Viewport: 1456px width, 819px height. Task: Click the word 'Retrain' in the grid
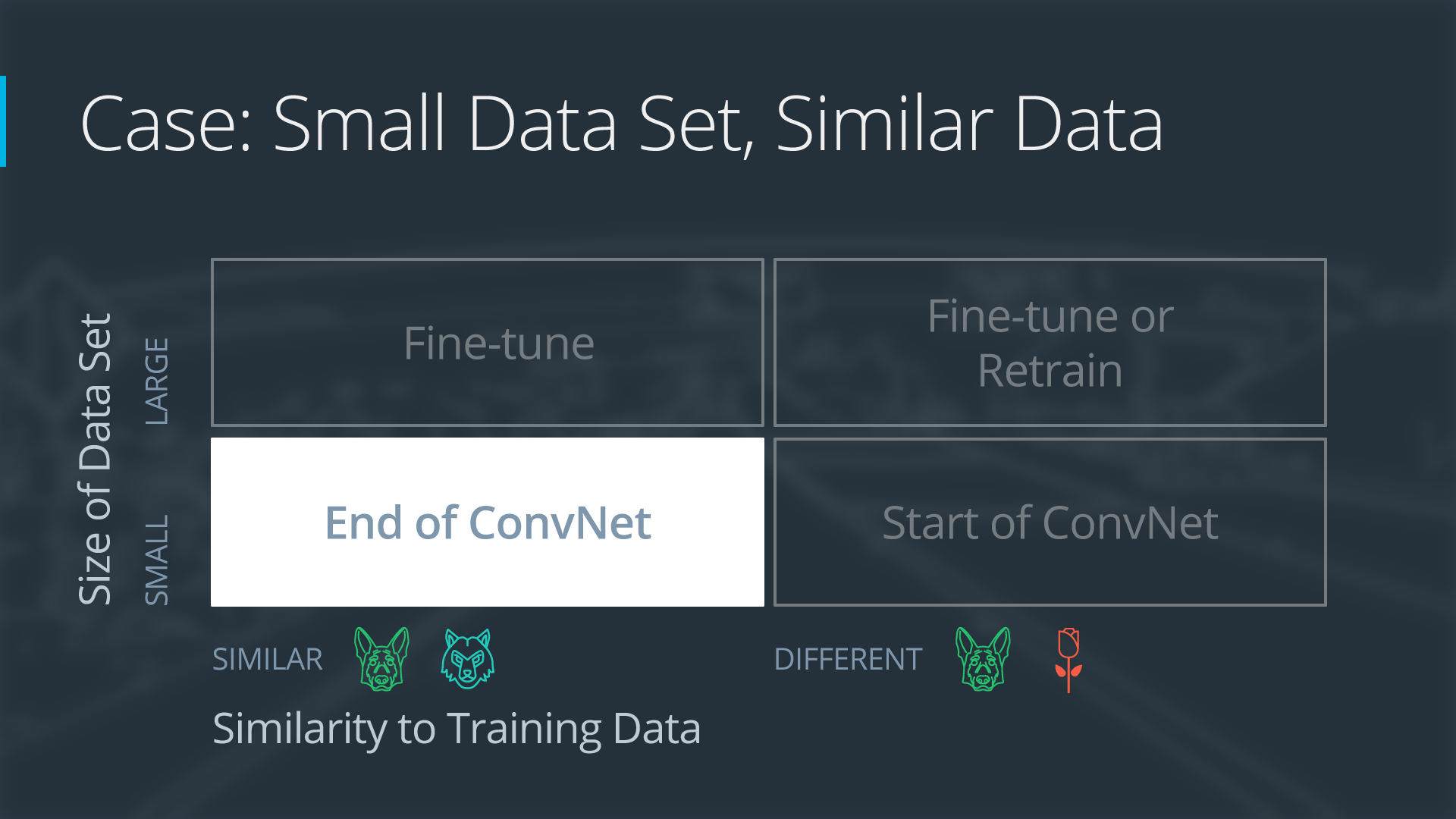(x=1050, y=371)
